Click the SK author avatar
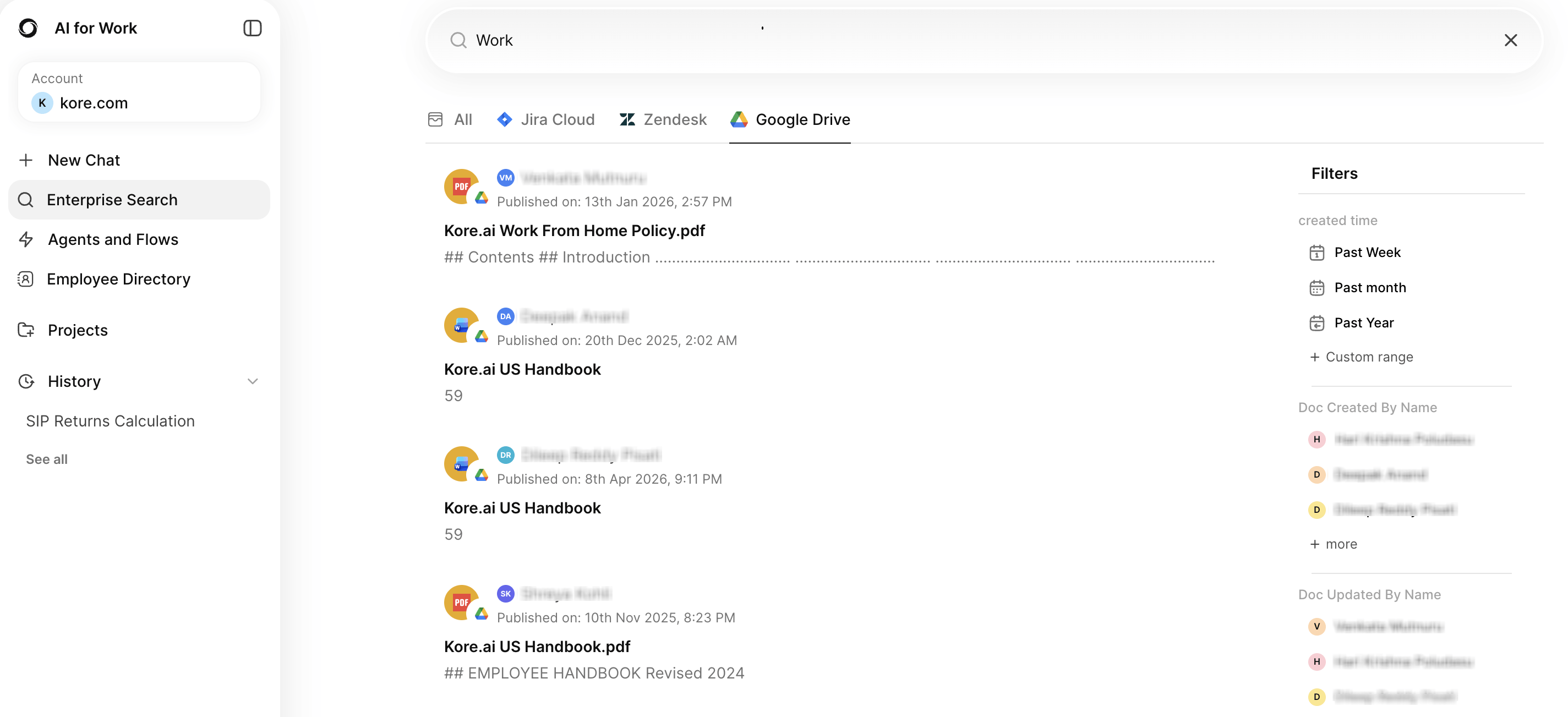Viewport: 1568px width, 717px height. click(505, 594)
